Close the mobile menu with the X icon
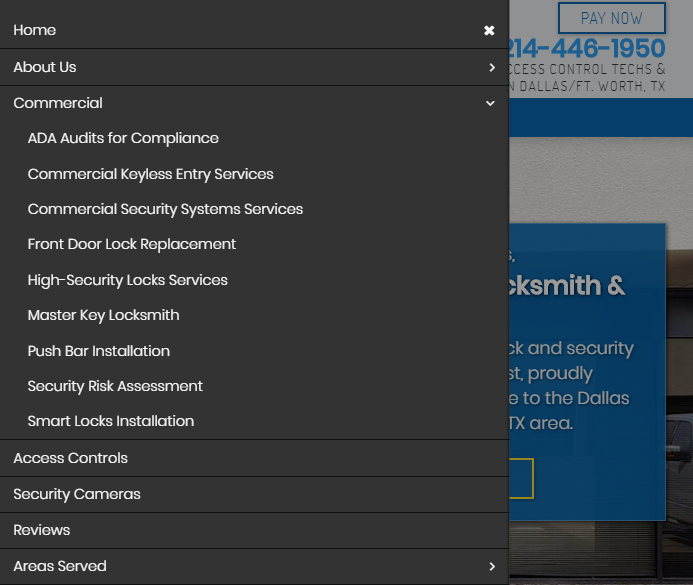The width and height of the screenshot is (693, 585). [489, 30]
